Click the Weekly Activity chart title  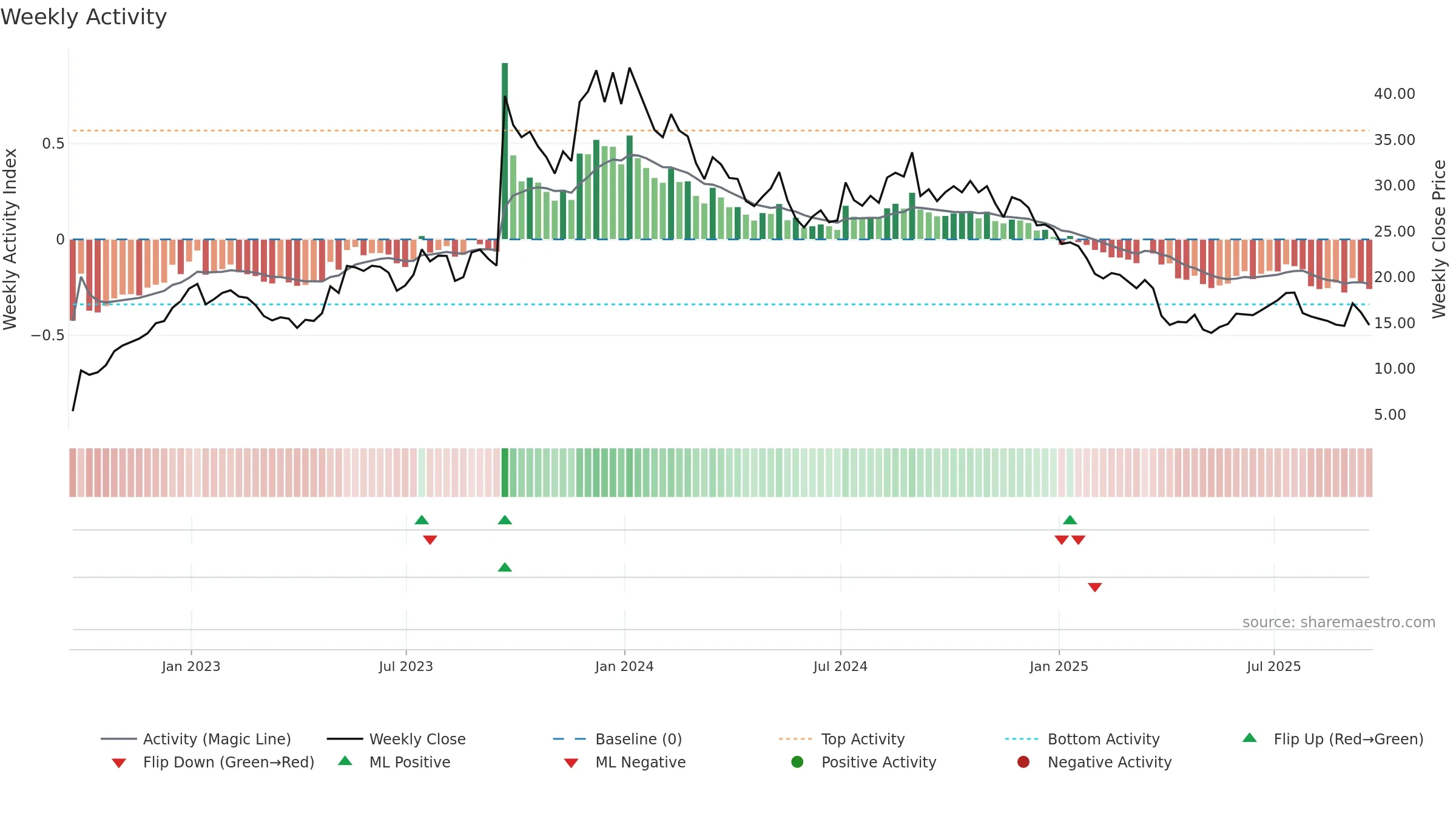pos(84,17)
